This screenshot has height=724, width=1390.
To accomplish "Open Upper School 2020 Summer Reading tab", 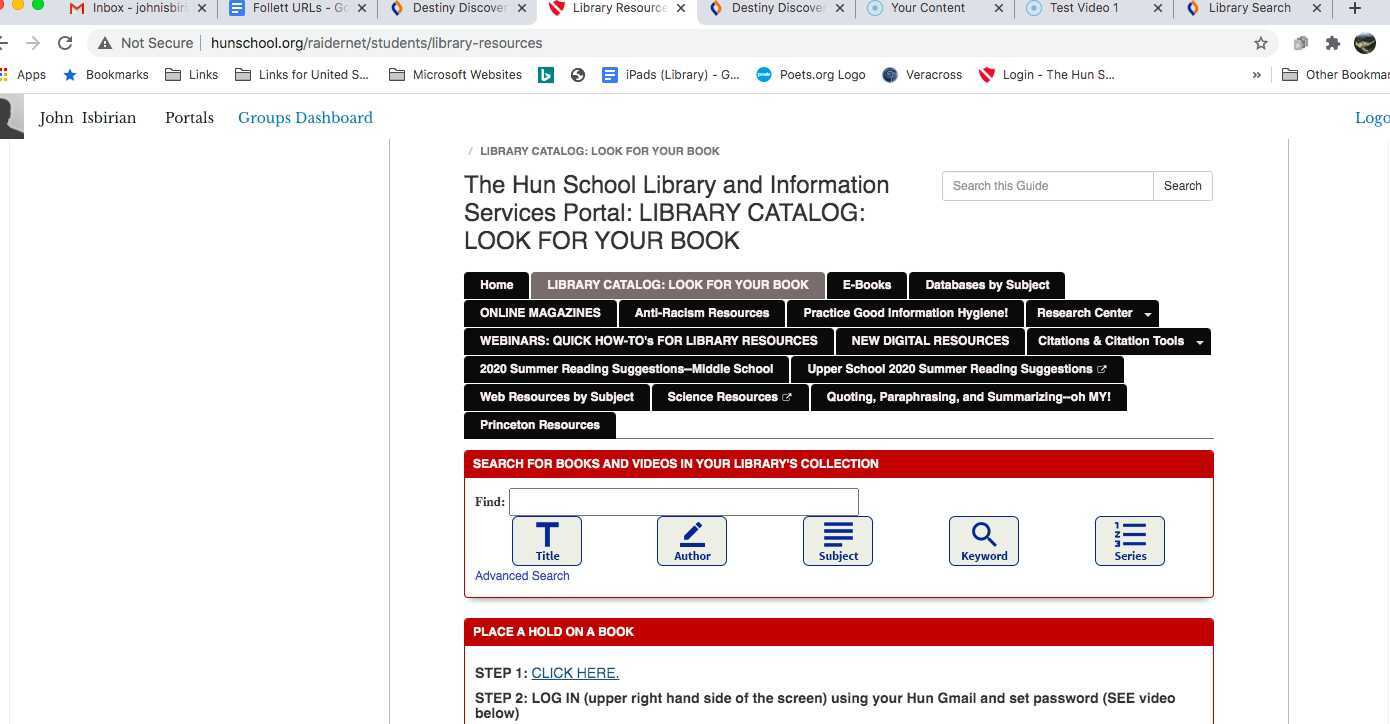I will tap(957, 369).
